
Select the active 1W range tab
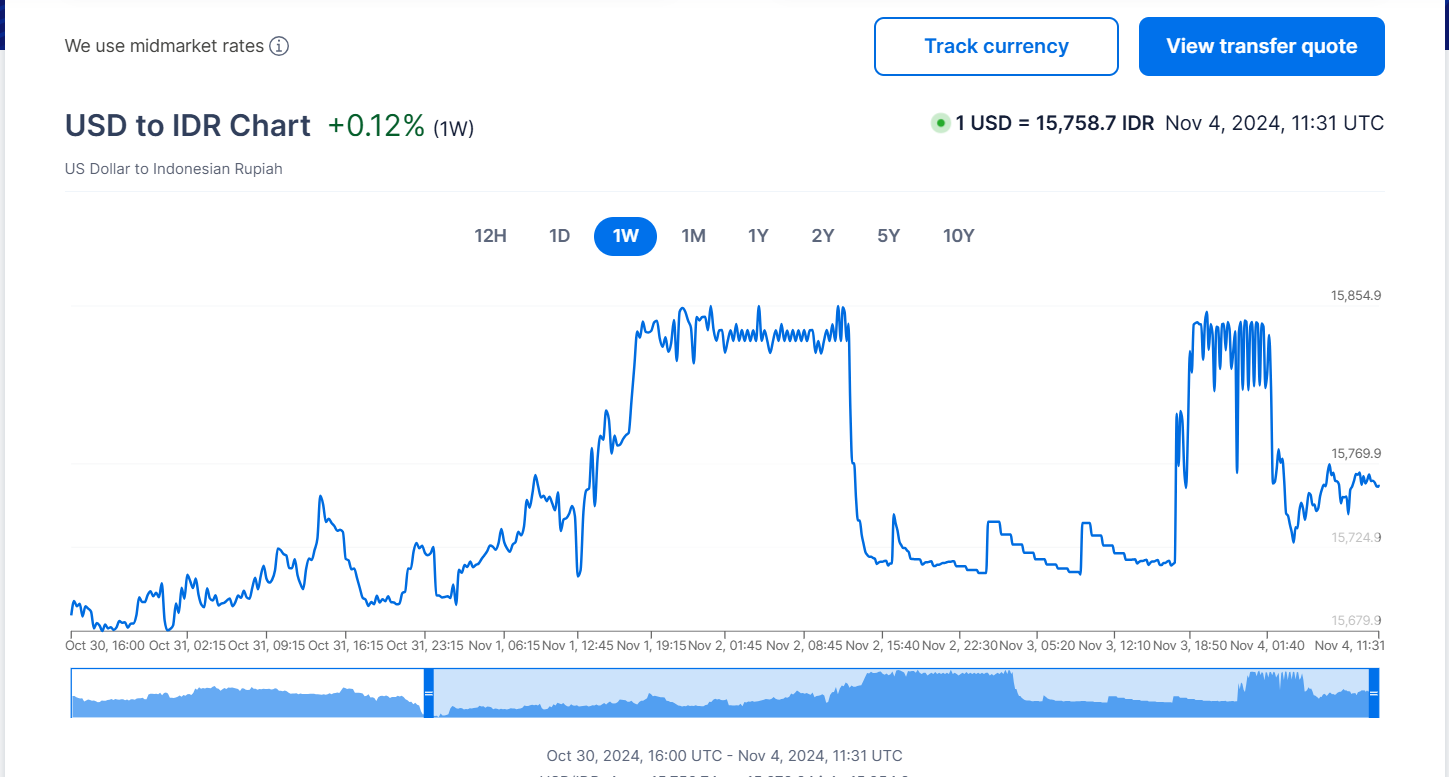coord(625,236)
